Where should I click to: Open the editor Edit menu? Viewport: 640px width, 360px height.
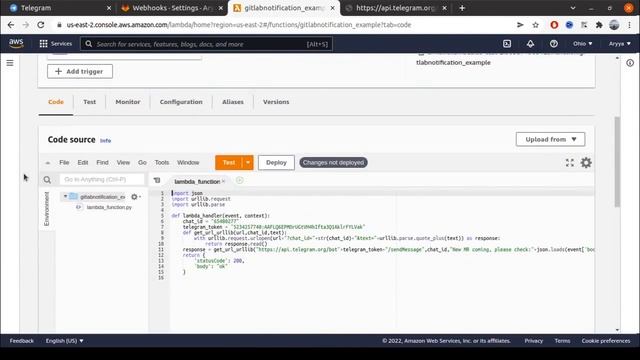(x=83, y=162)
